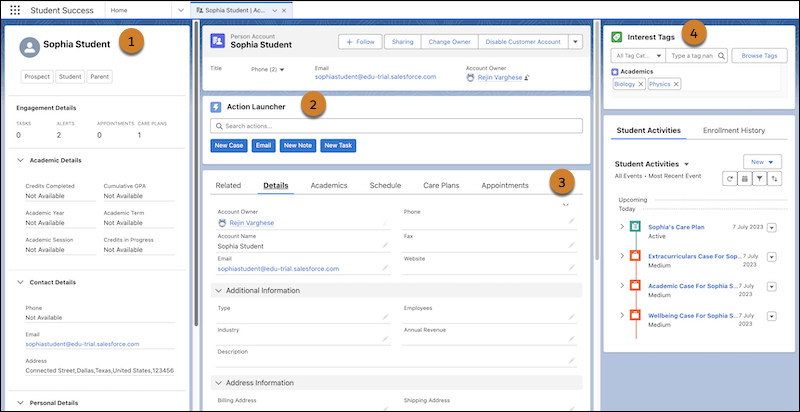Screen dimensions: 800x412
Task: Collapse the Personal Details section
Action: 20,402
